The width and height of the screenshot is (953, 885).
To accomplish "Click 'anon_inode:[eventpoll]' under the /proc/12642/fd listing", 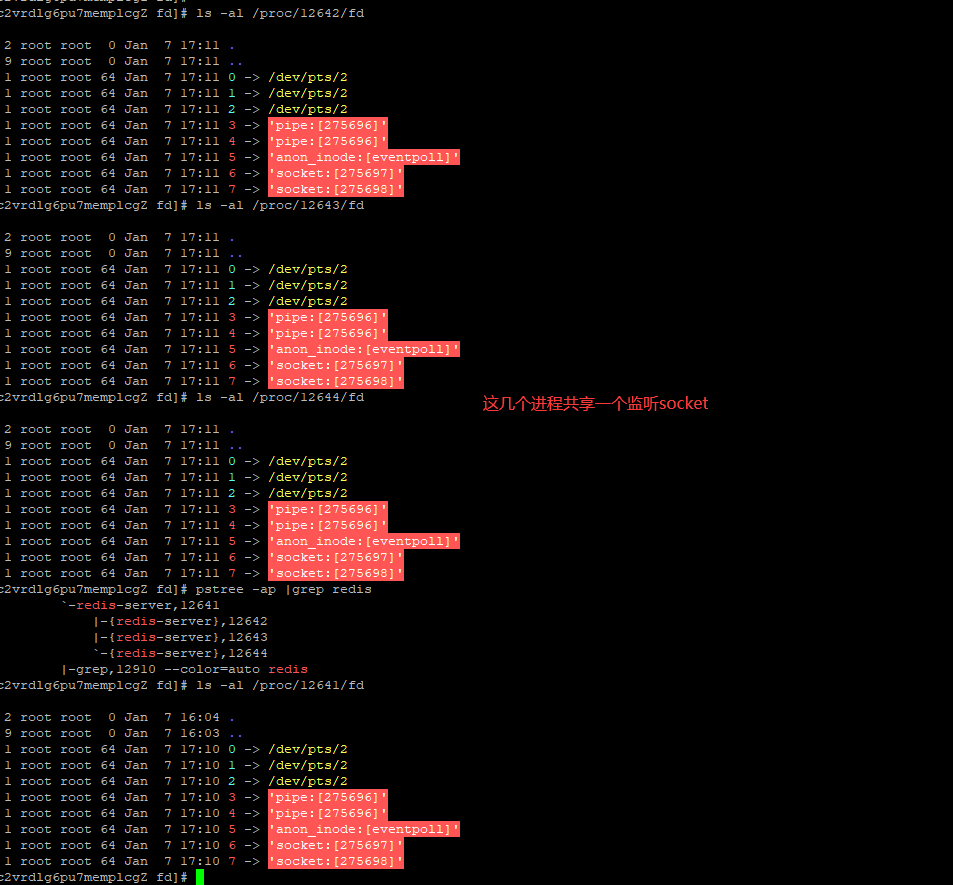I will point(363,157).
